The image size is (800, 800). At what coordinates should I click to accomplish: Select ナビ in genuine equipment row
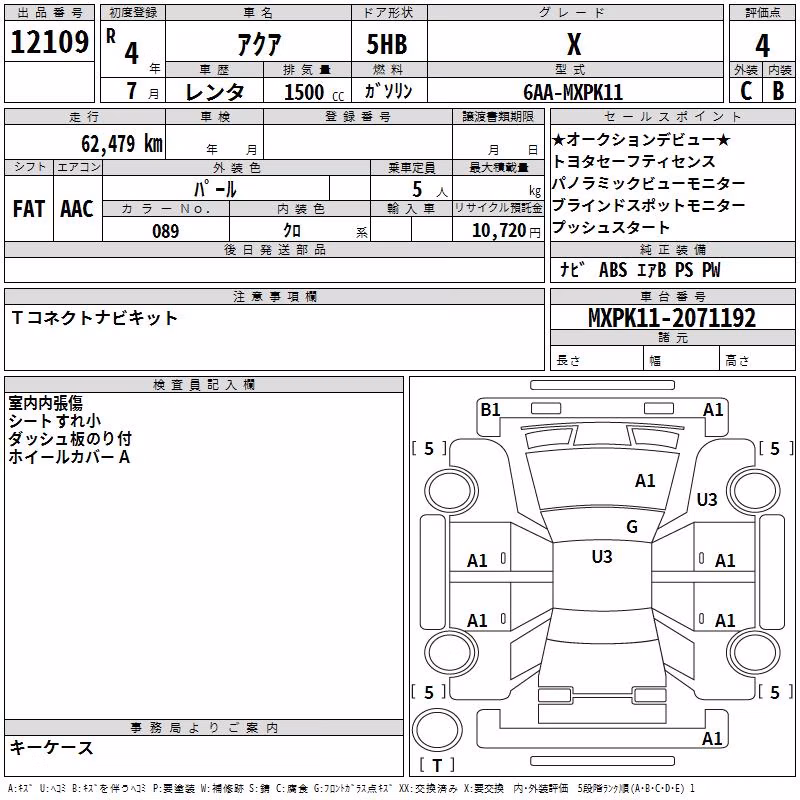[571, 270]
